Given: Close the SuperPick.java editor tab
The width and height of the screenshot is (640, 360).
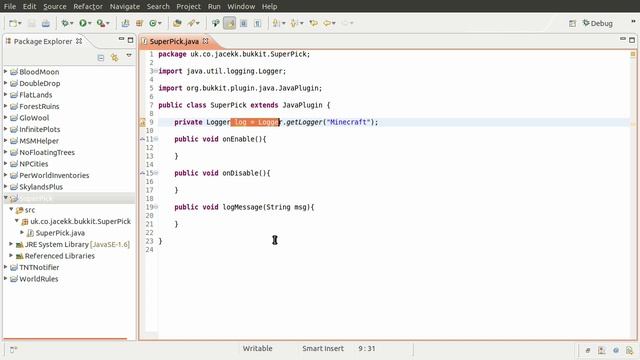Looking at the screenshot, I should coord(205,41).
